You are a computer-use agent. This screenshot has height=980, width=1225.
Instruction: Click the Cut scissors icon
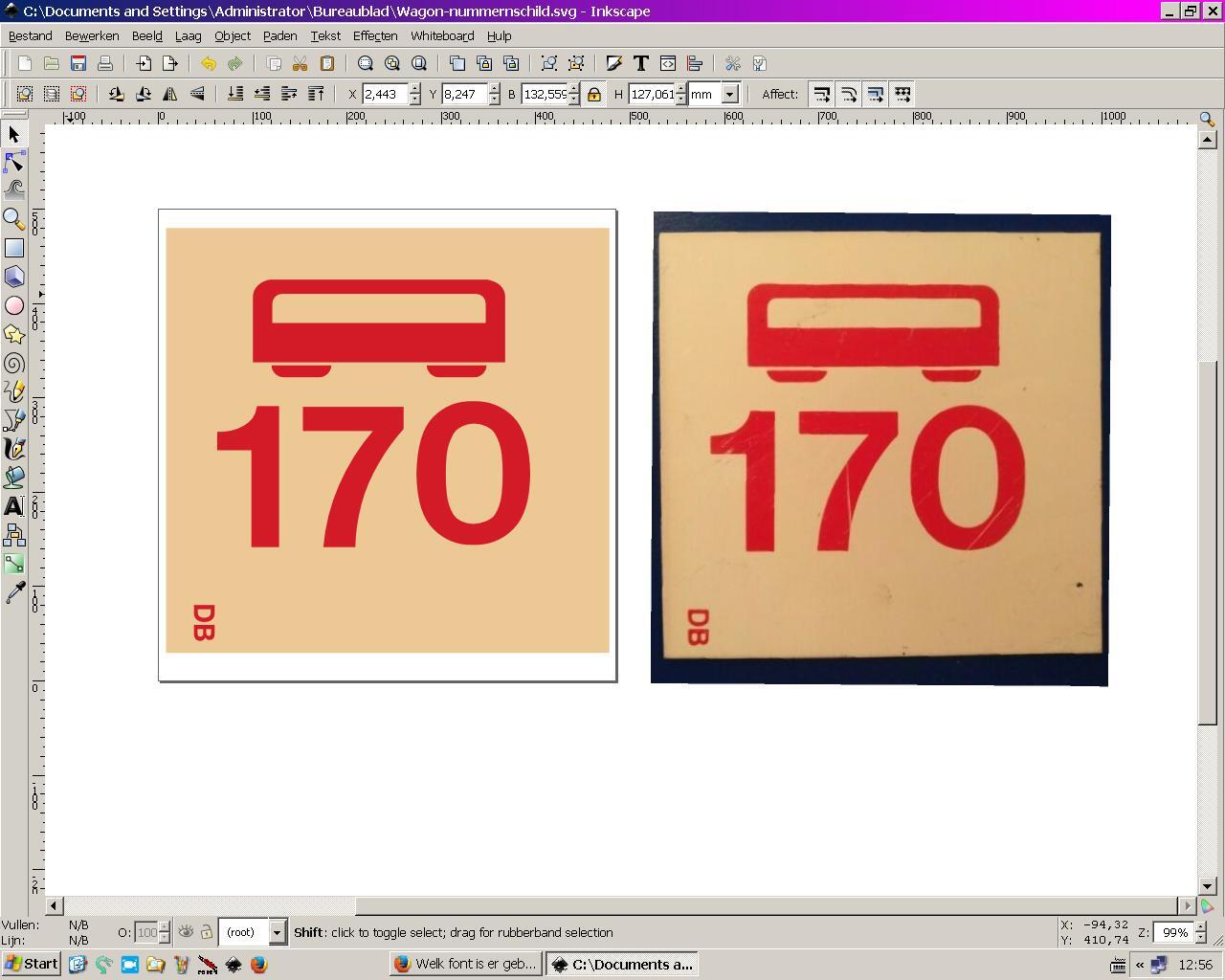(x=301, y=63)
